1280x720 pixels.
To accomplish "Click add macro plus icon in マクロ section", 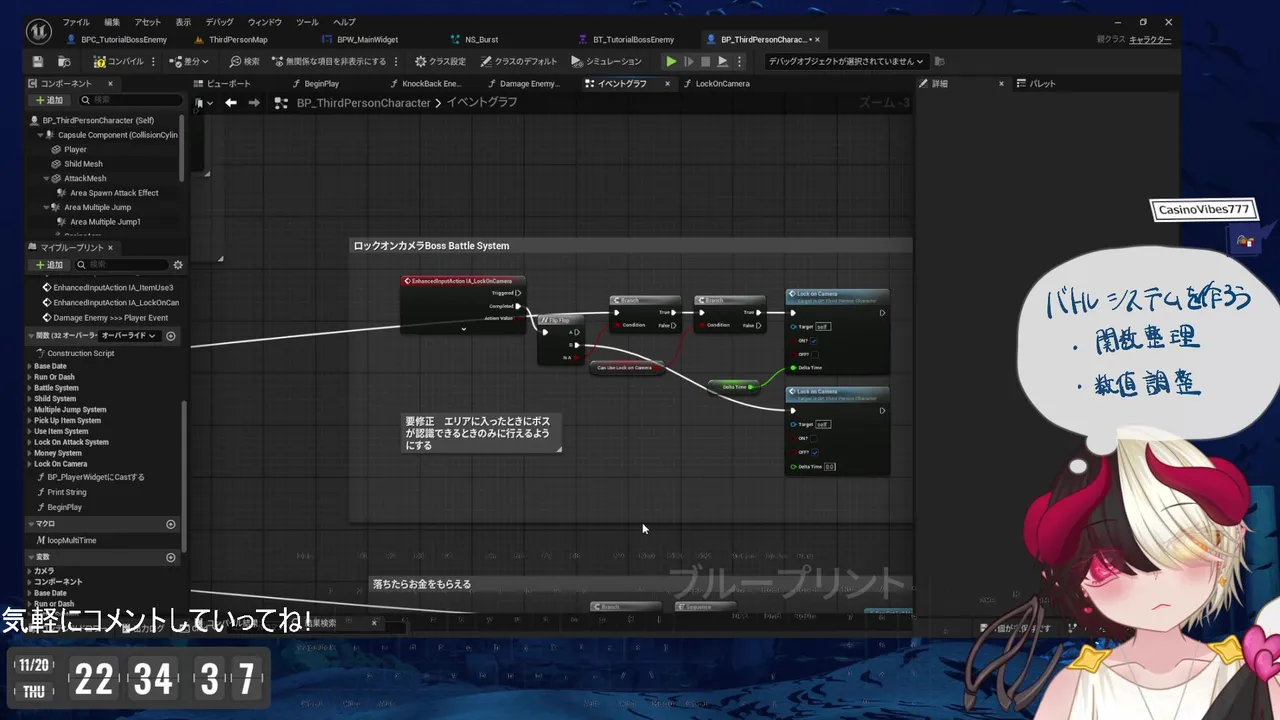I will 171,524.
